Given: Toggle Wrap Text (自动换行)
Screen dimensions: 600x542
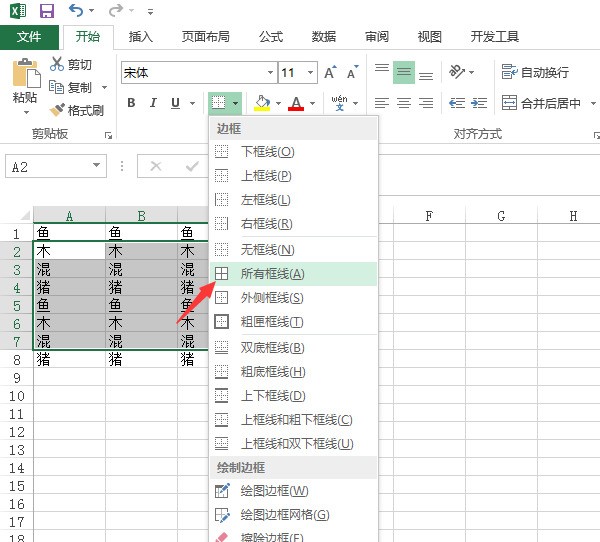Looking at the screenshot, I should (536, 72).
